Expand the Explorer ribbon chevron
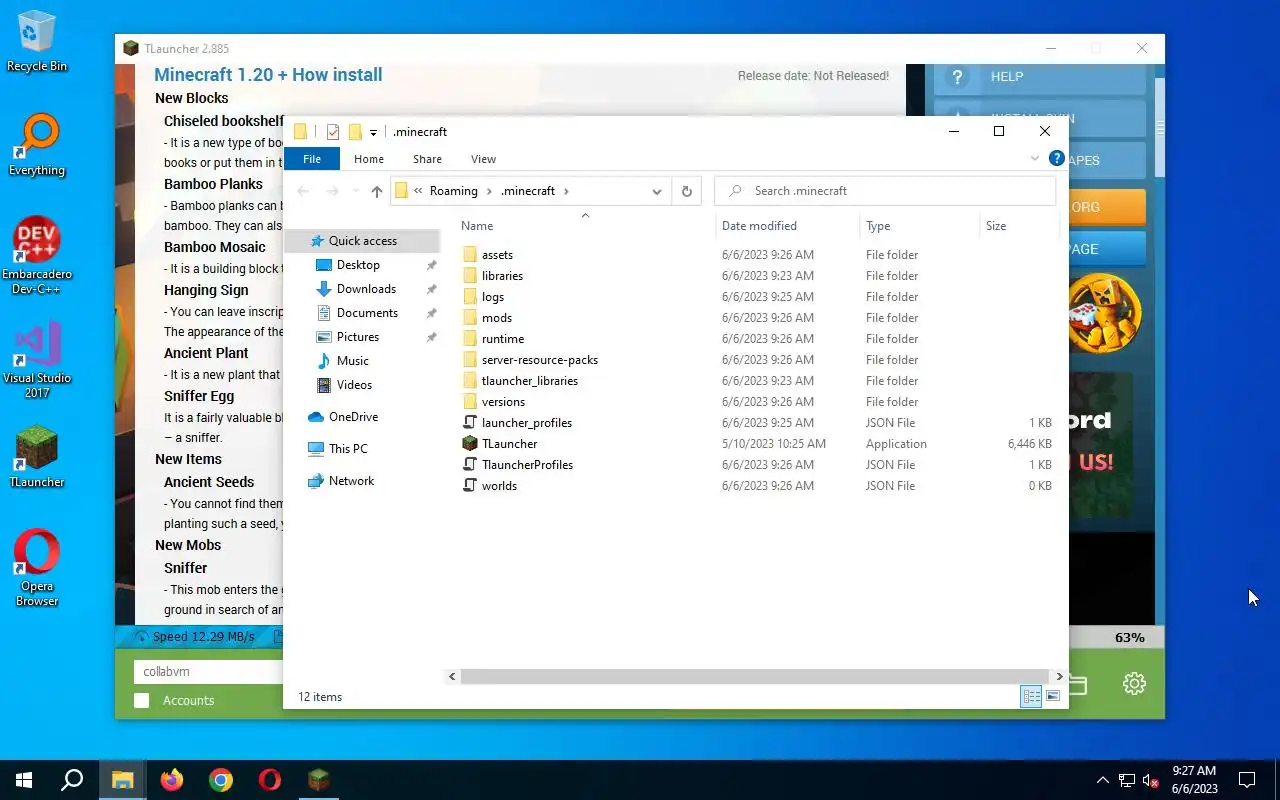The height and width of the screenshot is (800, 1280). pos(1034,159)
